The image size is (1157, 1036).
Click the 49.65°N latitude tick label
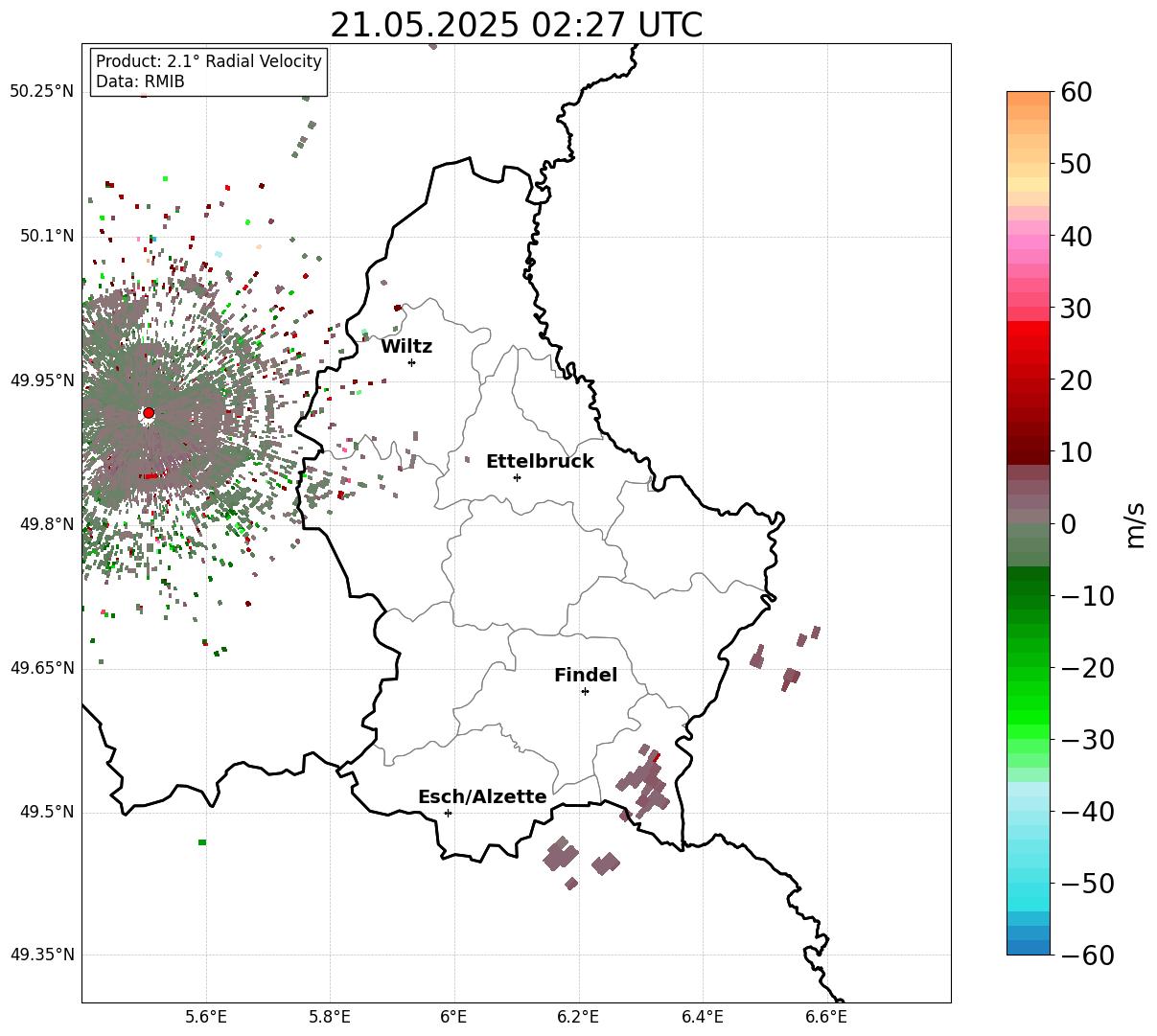pos(41,668)
